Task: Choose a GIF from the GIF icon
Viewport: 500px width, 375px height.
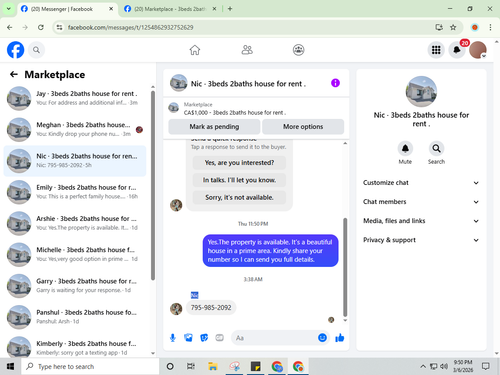Action: (219, 338)
